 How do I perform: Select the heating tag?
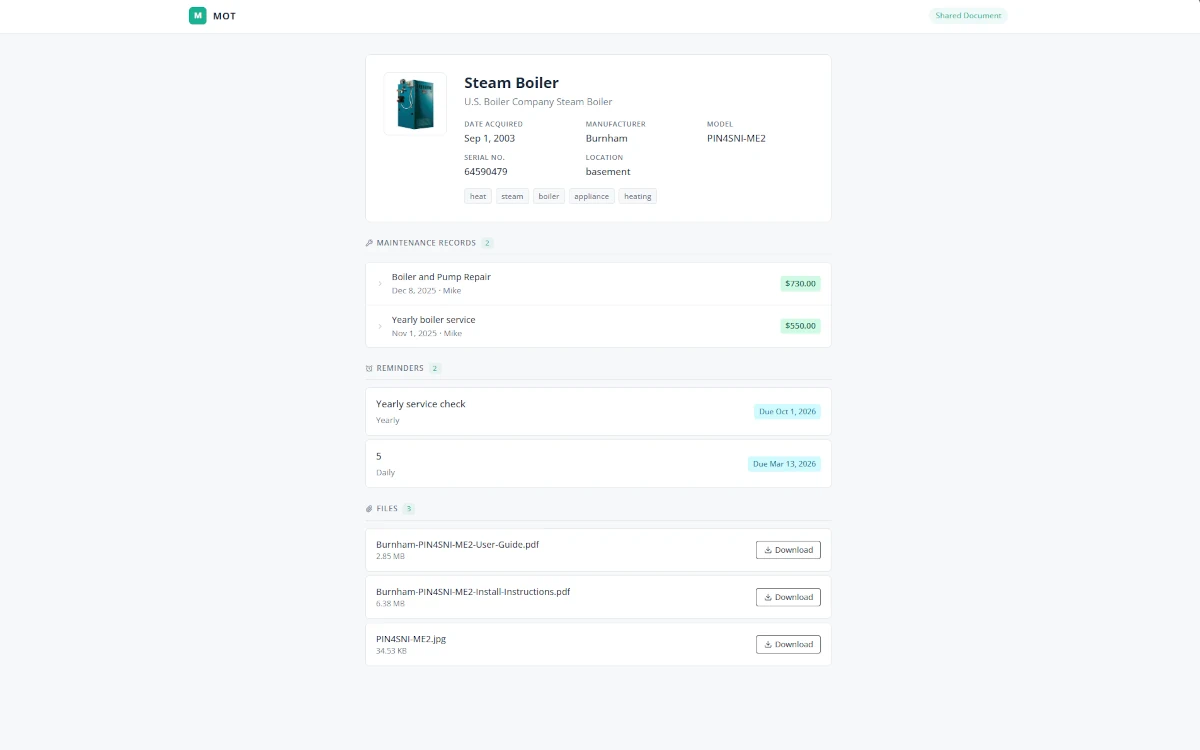pyautogui.click(x=637, y=196)
